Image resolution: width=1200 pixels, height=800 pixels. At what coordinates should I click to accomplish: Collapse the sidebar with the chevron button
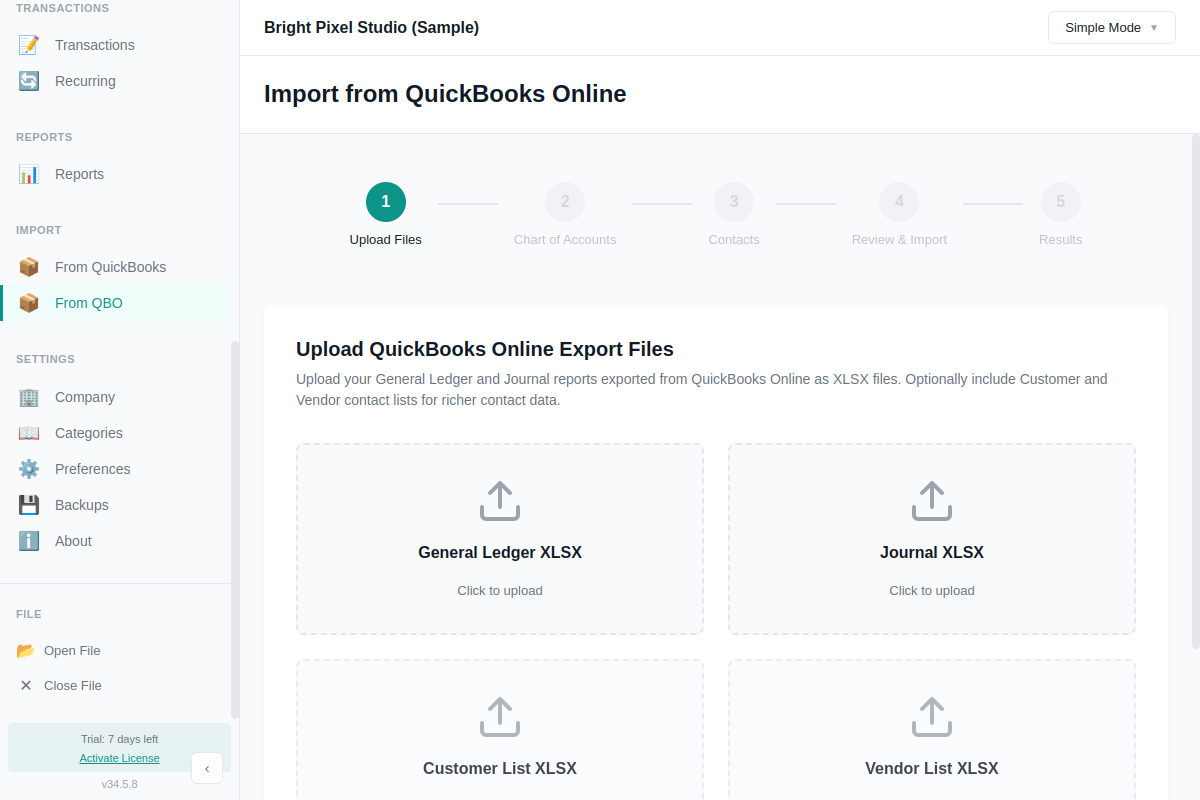point(207,768)
